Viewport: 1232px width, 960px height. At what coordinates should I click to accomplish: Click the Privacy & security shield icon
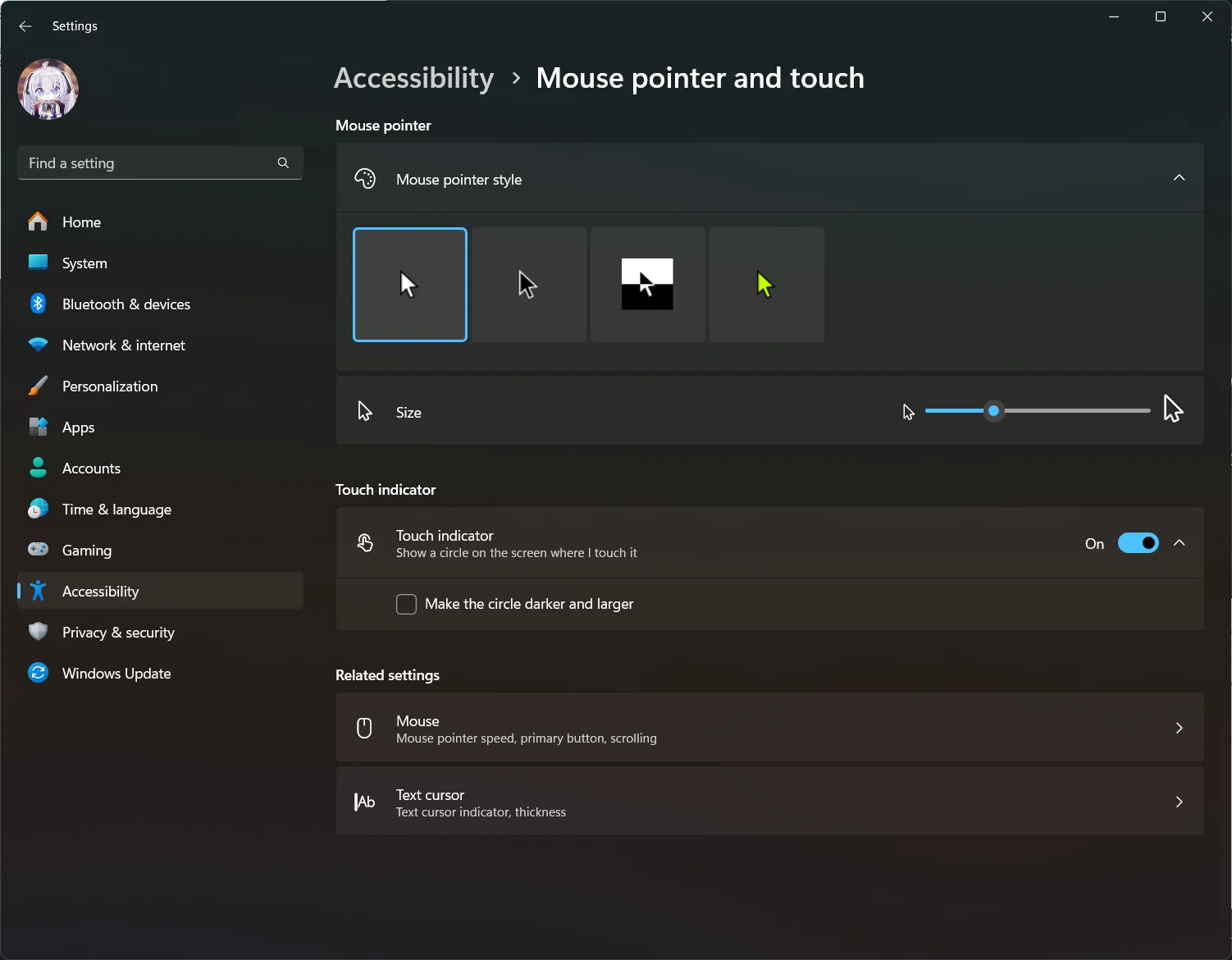[38, 632]
